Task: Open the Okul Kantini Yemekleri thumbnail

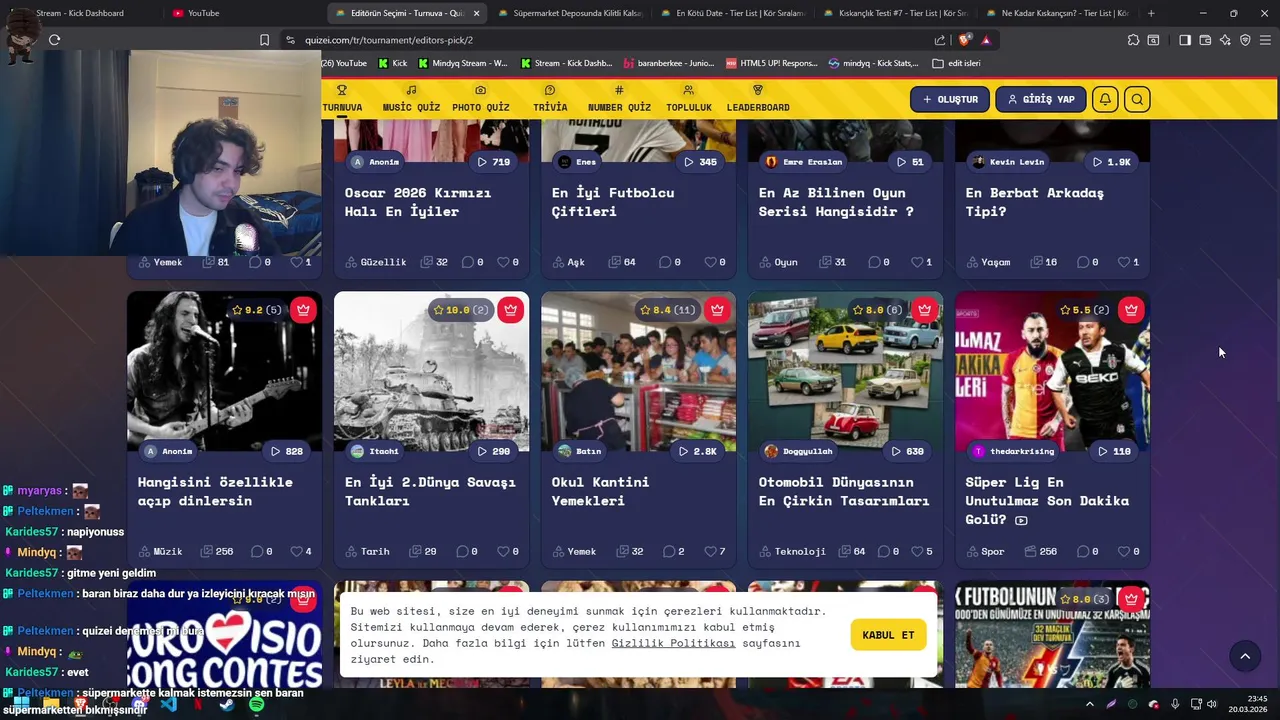Action: 638,372
